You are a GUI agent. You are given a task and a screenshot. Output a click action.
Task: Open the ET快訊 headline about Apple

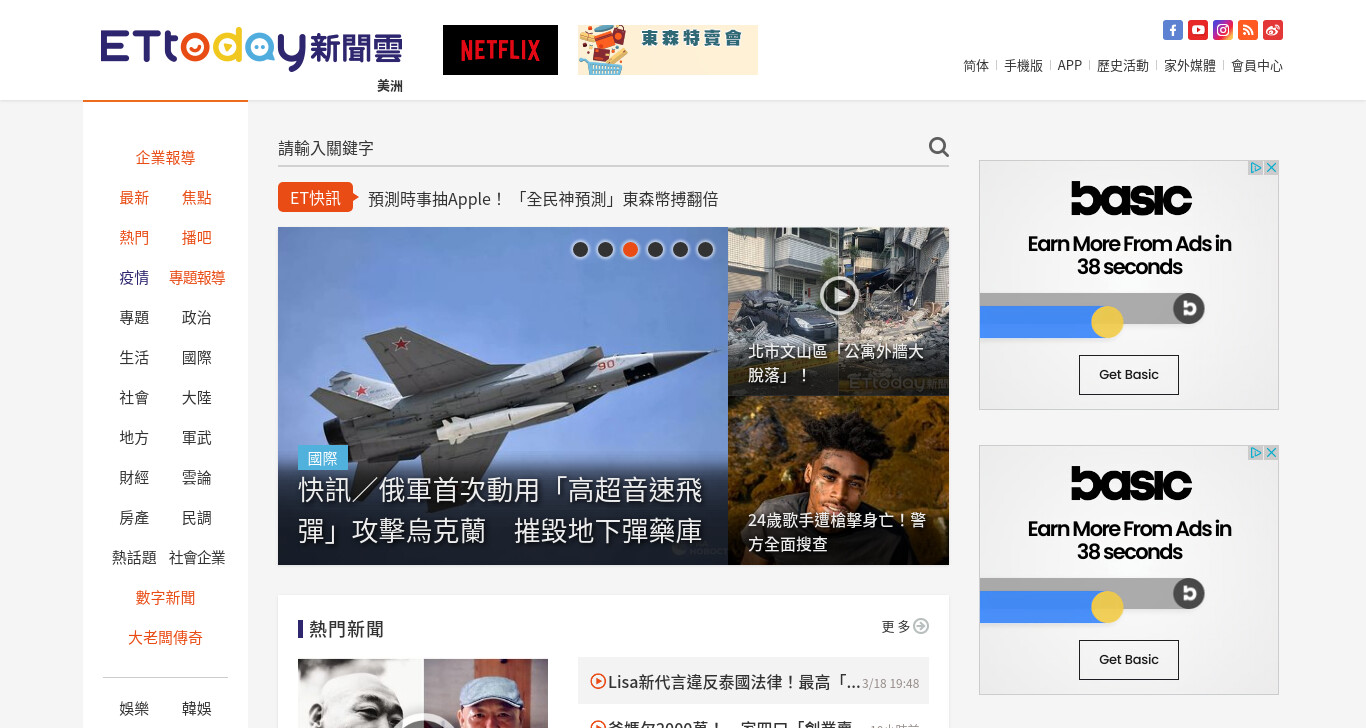tap(543, 199)
